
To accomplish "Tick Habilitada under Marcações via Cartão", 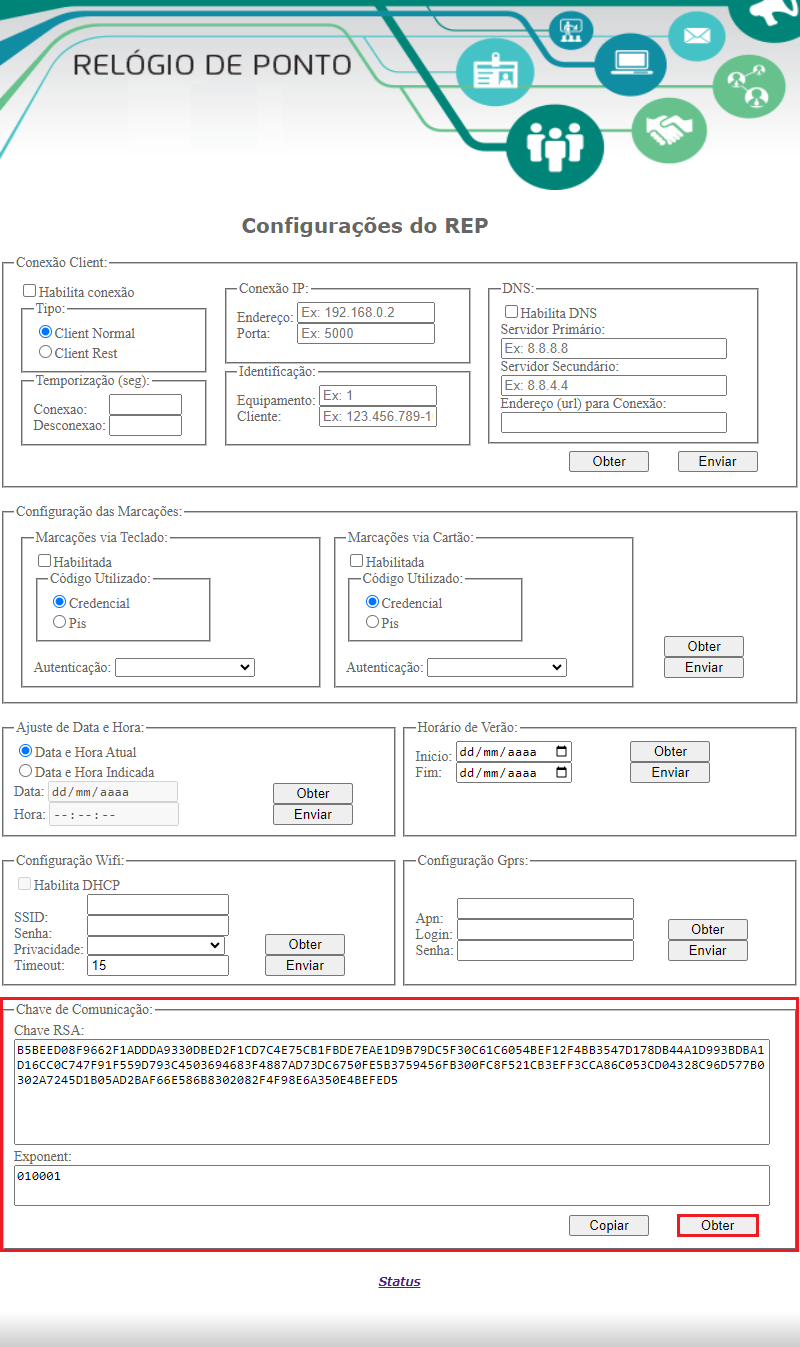I will point(357,561).
